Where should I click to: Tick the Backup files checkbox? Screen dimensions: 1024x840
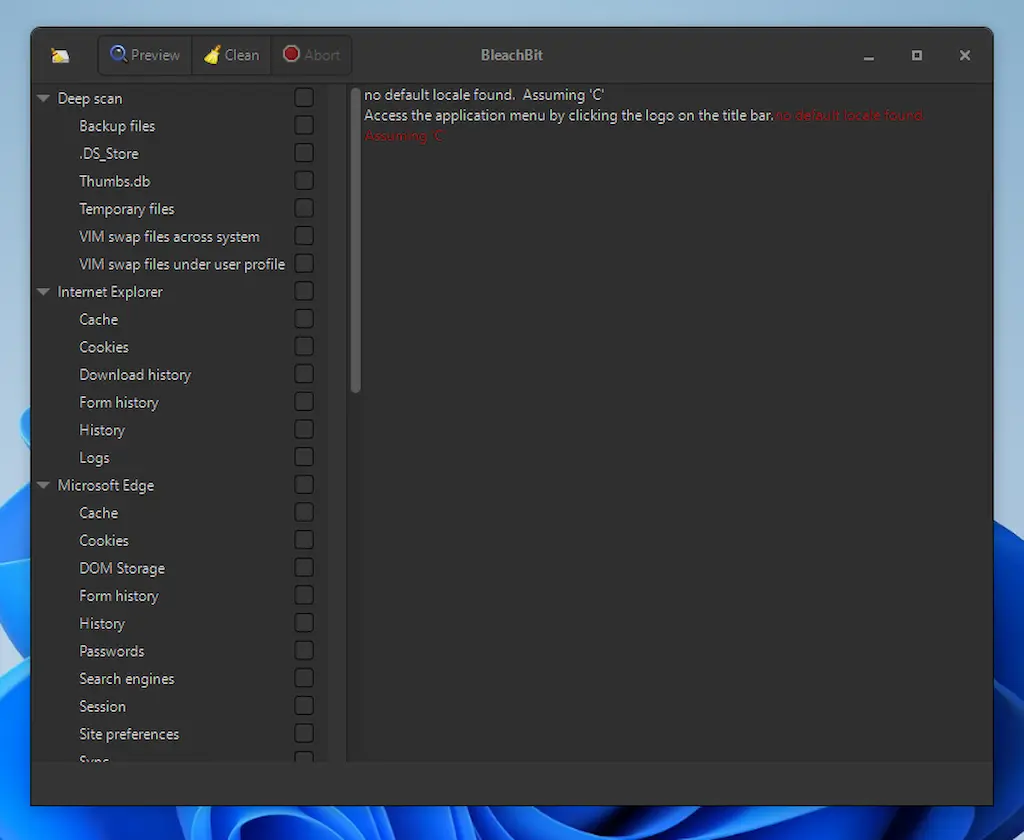[304, 125]
